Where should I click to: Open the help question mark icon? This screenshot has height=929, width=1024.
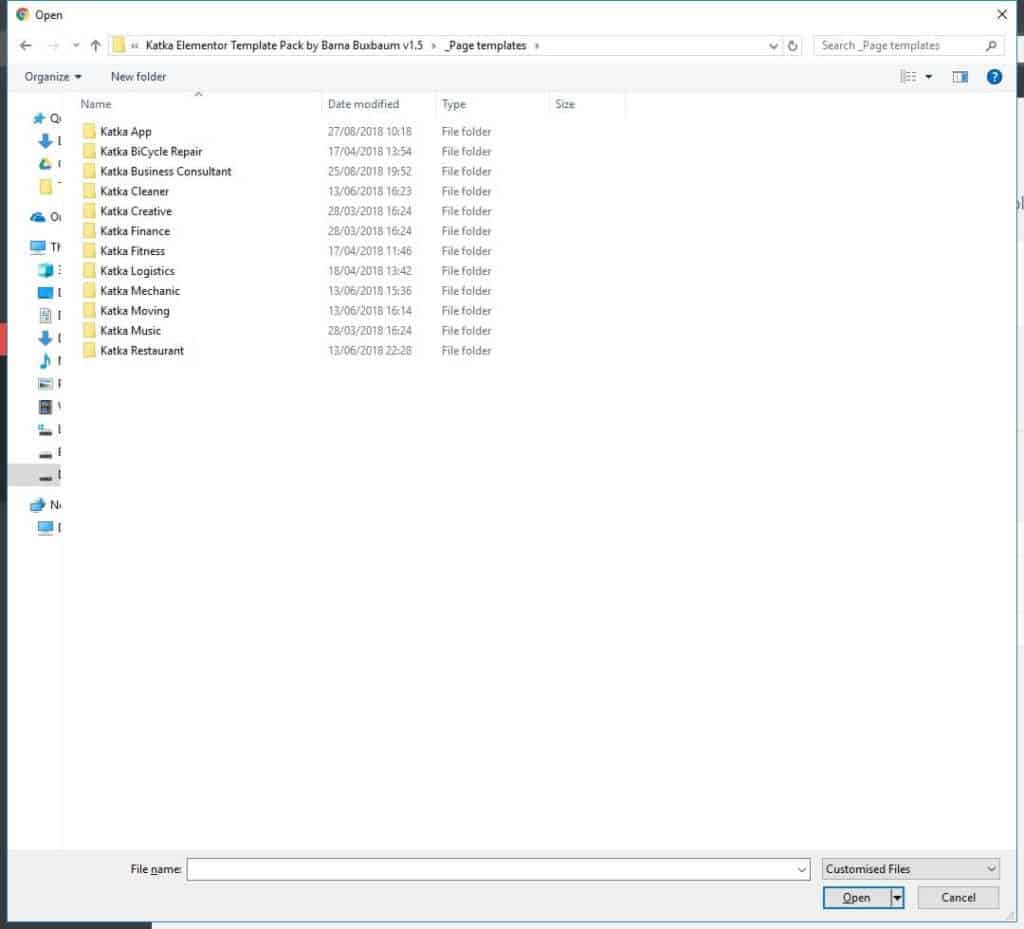(x=993, y=77)
